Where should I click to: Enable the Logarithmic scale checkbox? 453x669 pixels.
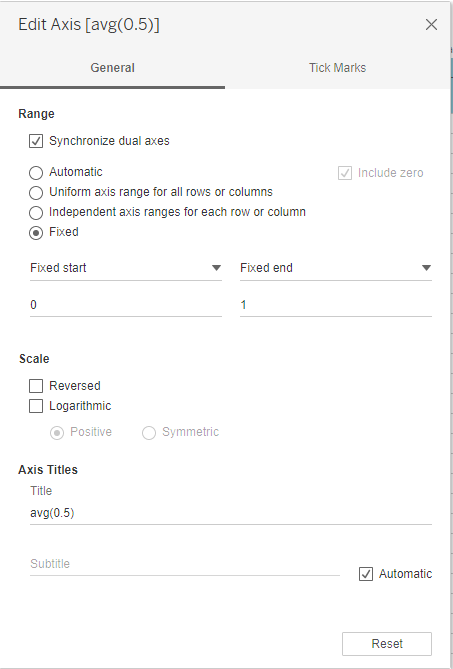pos(36,406)
